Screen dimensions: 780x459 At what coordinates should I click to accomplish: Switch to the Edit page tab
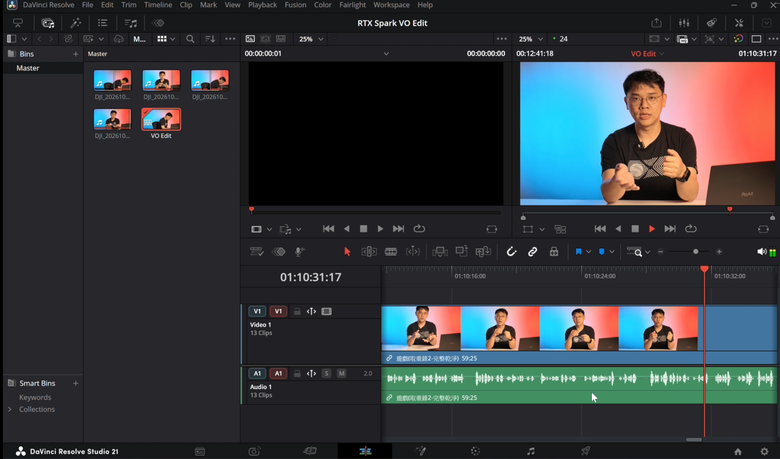365,451
